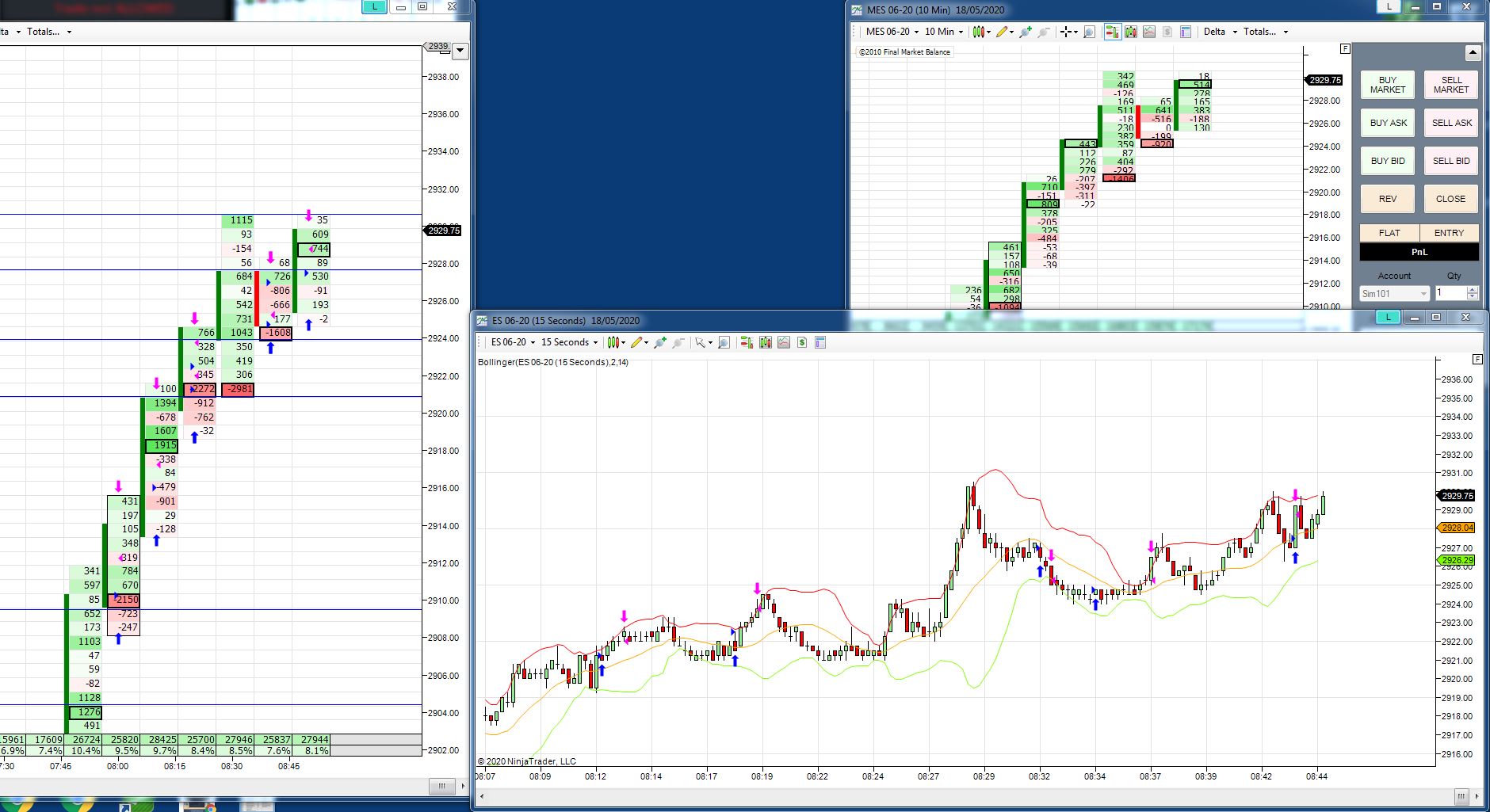Click the zoom magnifier in MES toolbar

point(1089,32)
